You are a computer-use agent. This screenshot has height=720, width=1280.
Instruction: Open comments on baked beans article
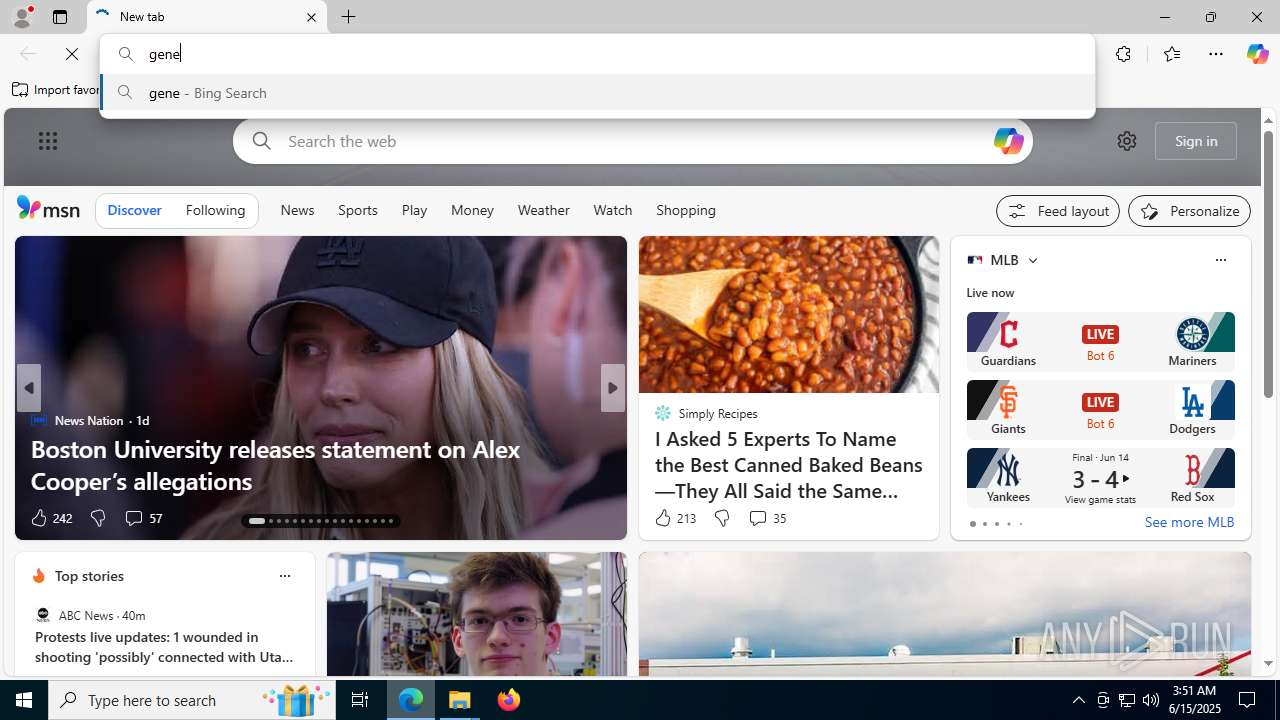pos(767,518)
